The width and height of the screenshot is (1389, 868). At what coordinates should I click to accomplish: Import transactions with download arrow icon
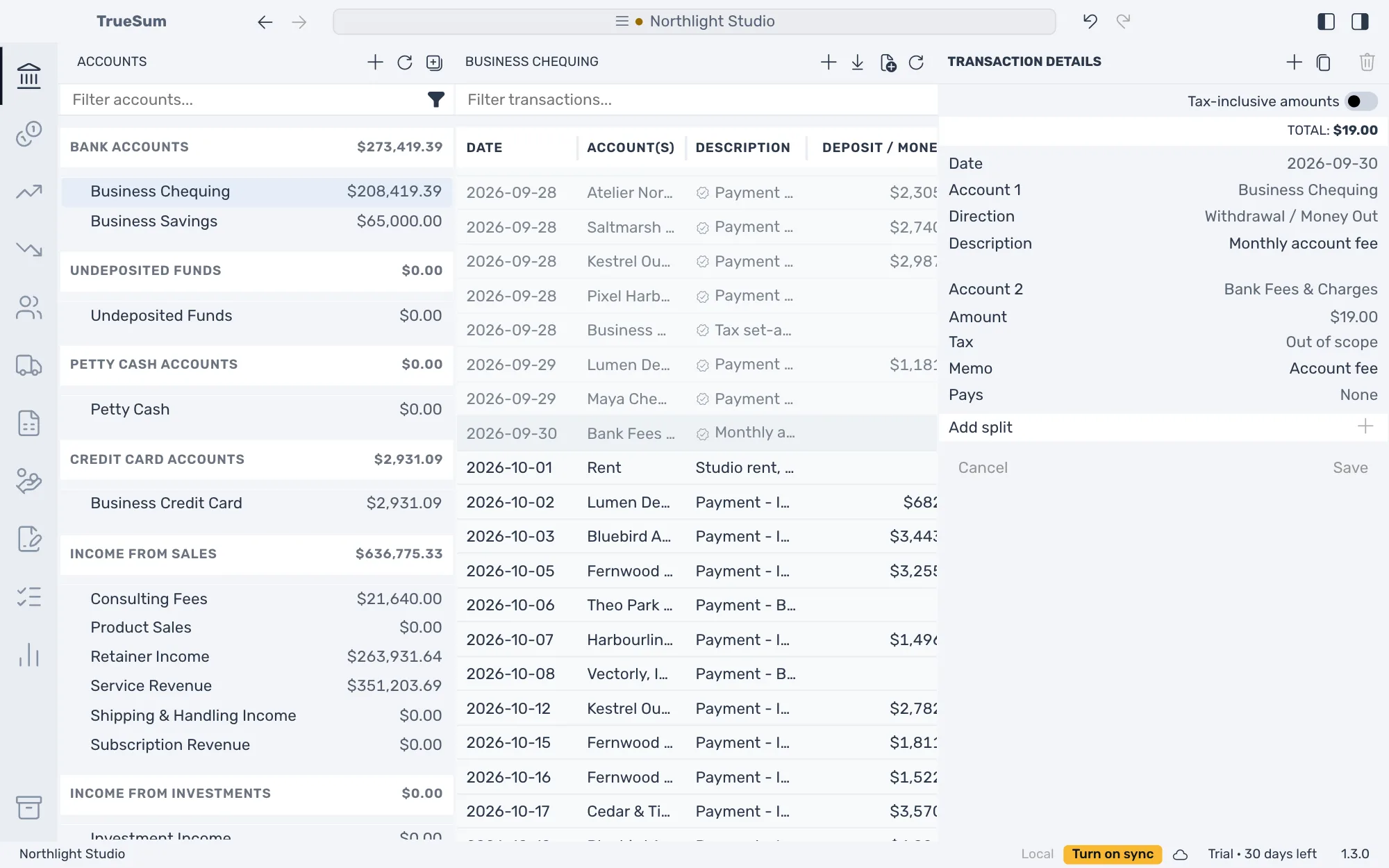click(858, 62)
